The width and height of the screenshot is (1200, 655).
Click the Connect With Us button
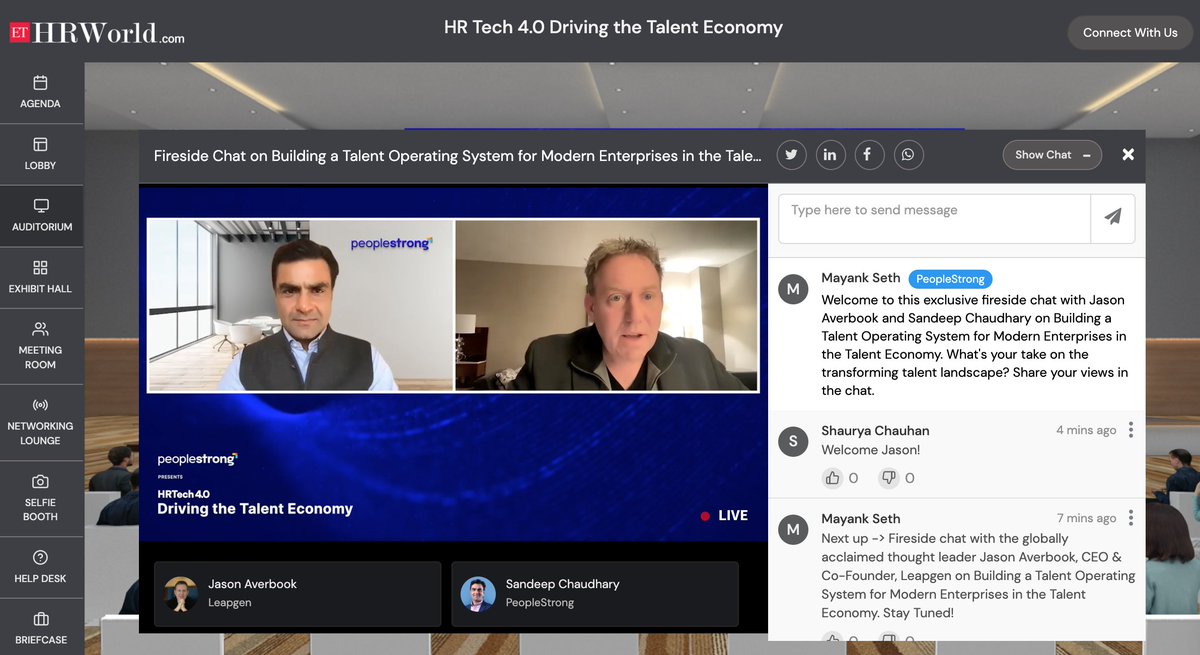(x=1130, y=33)
